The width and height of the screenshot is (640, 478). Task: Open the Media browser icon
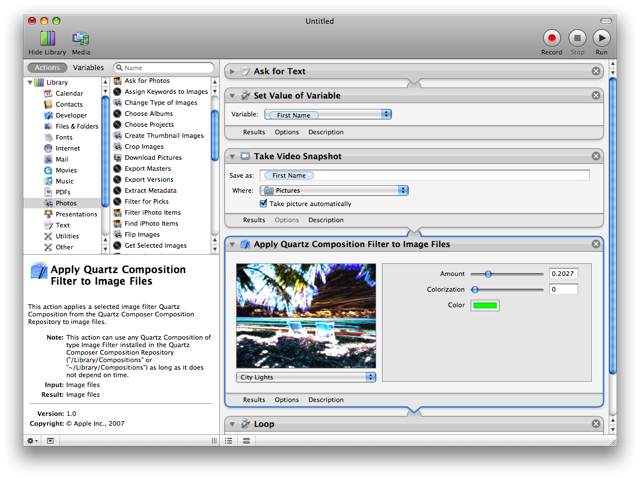tap(81, 38)
